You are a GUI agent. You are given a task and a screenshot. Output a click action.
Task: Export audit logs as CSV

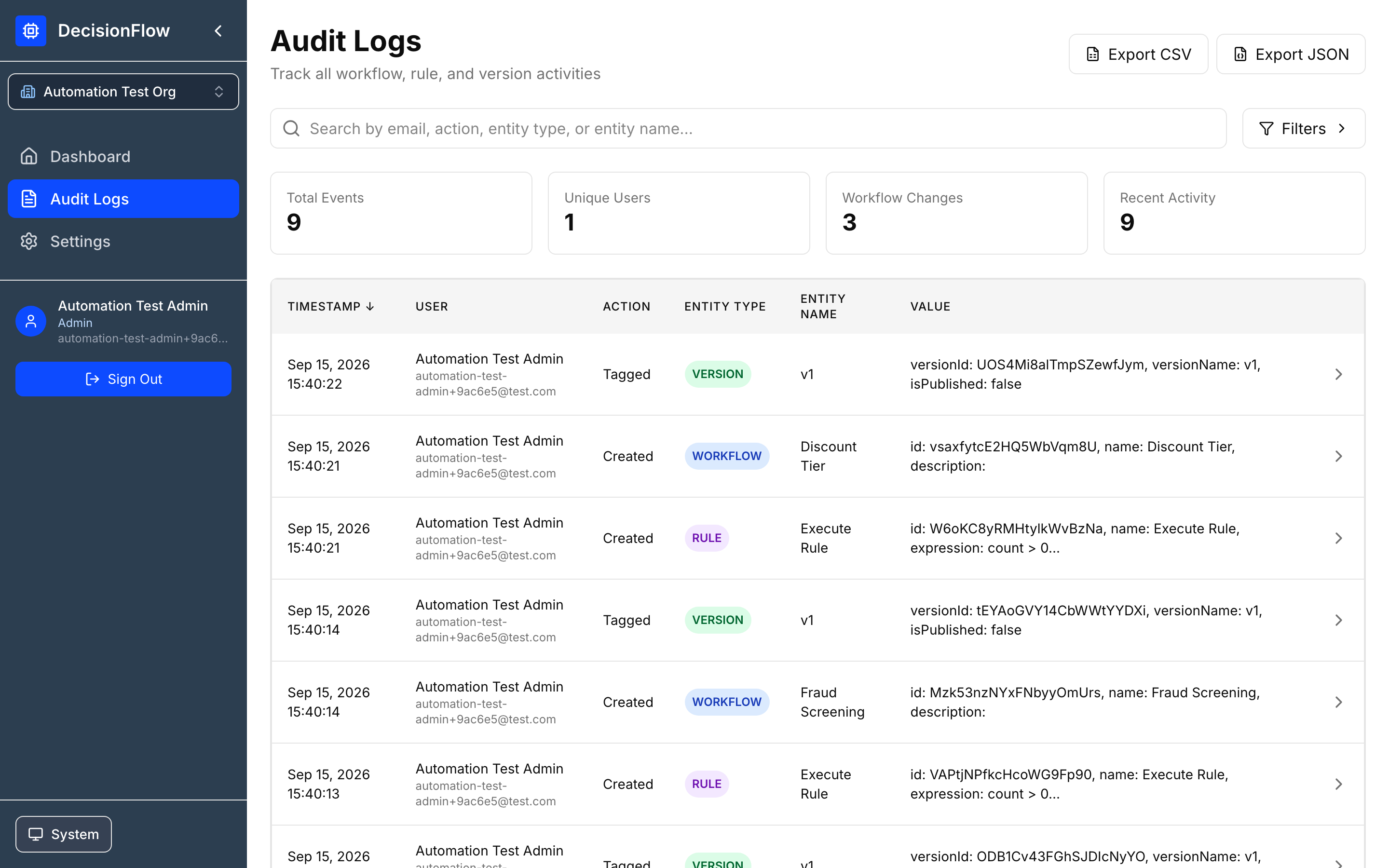tap(1138, 54)
